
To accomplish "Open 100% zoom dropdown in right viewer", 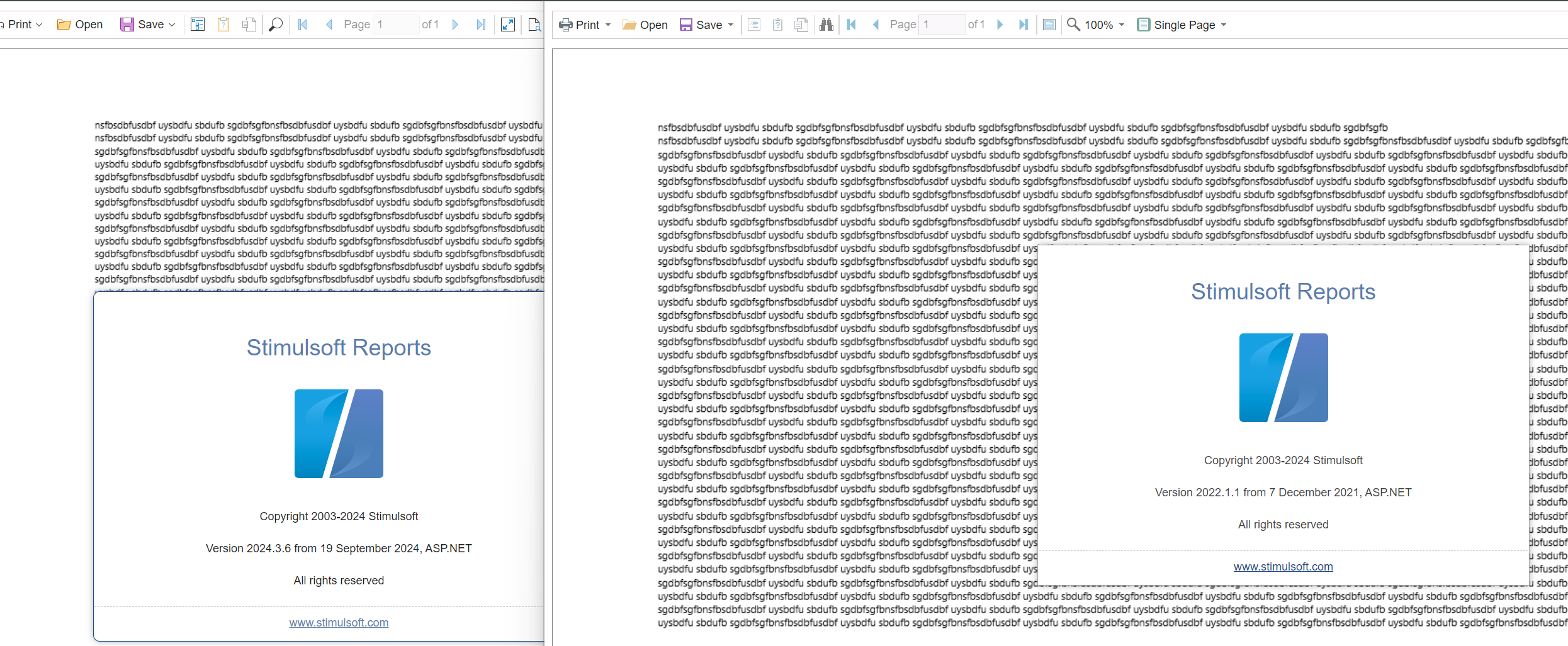I will tap(1096, 25).
